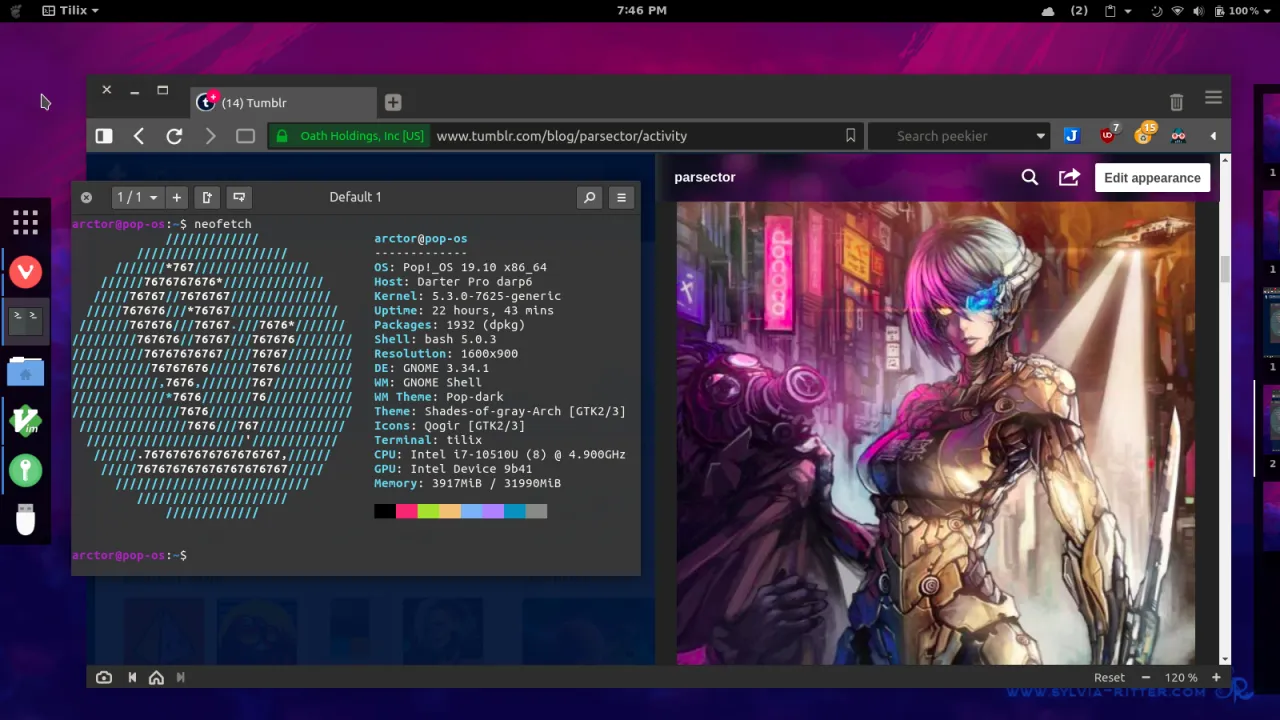Click the search icon on parsector's blog header
Viewport: 1280px width, 720px height.
click(1029, 177)
